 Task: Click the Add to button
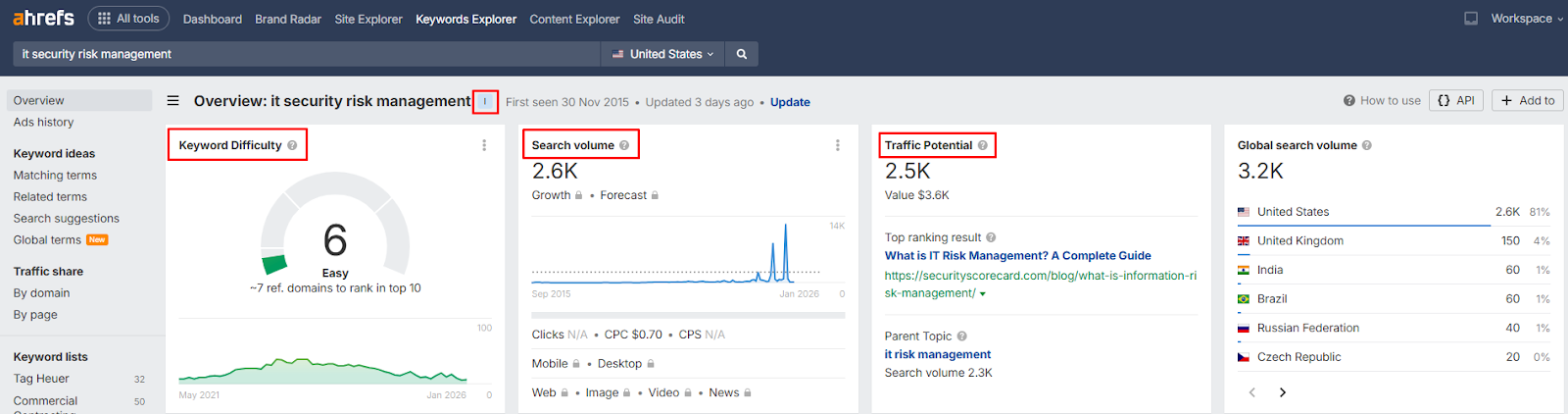pos(1527,101)
